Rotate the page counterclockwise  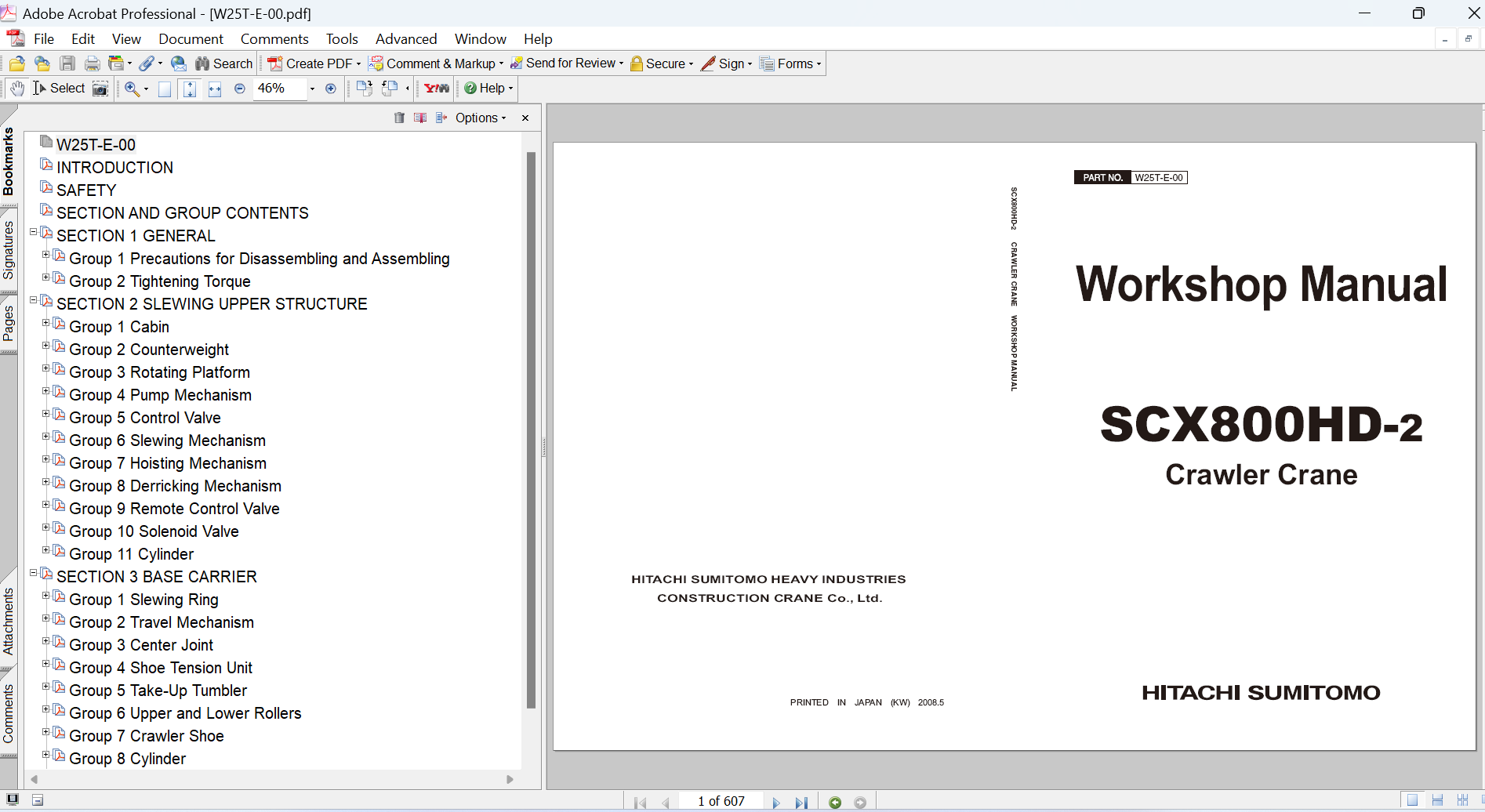tap(390, 89)
